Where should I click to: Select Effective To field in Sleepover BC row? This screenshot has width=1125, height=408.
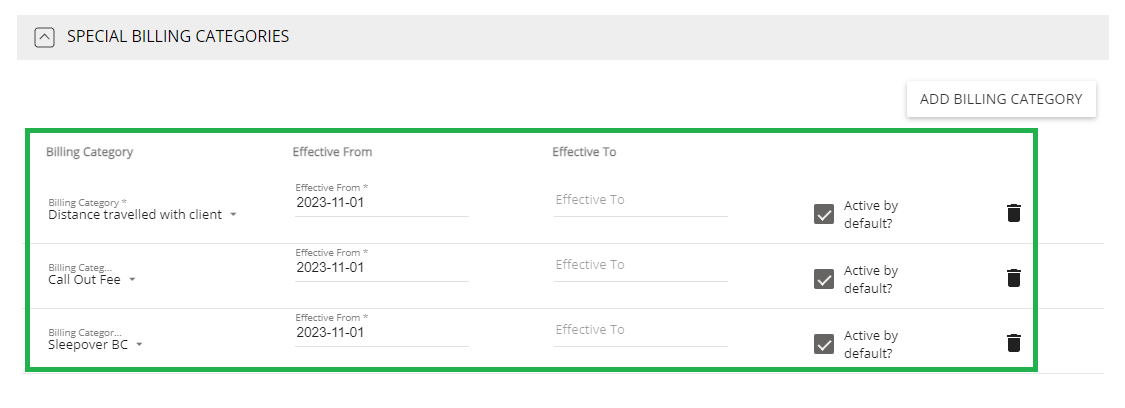click(x=641, y=331)
